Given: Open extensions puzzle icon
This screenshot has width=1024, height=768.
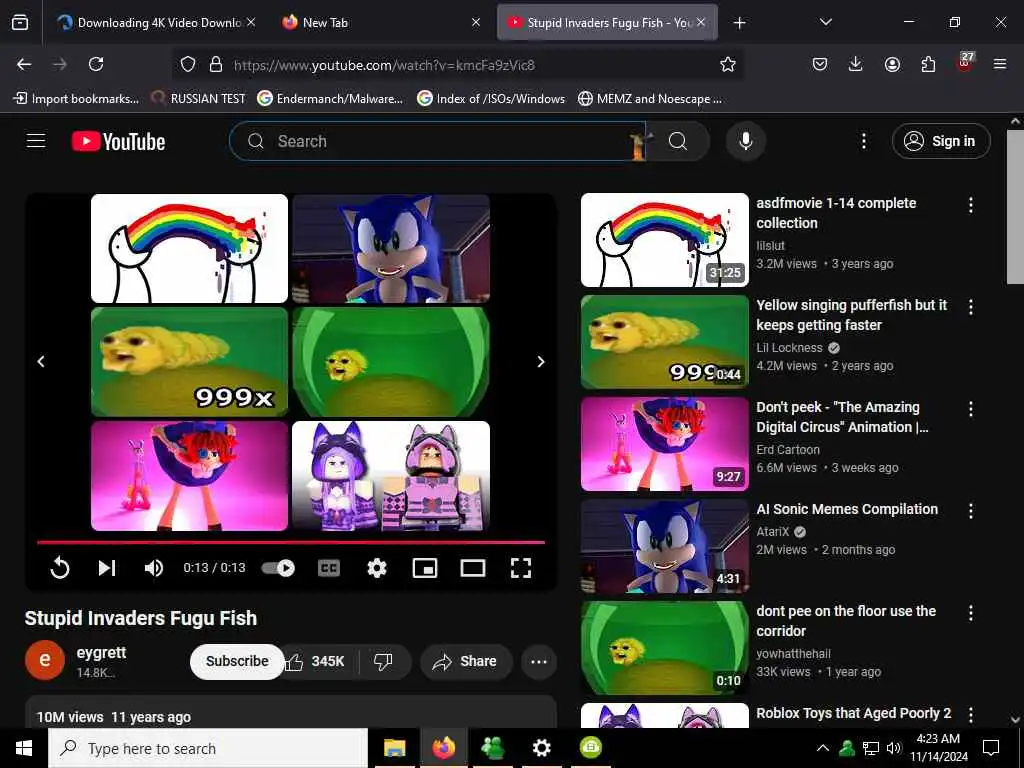Looking at the screenshot, I should 928,64.
